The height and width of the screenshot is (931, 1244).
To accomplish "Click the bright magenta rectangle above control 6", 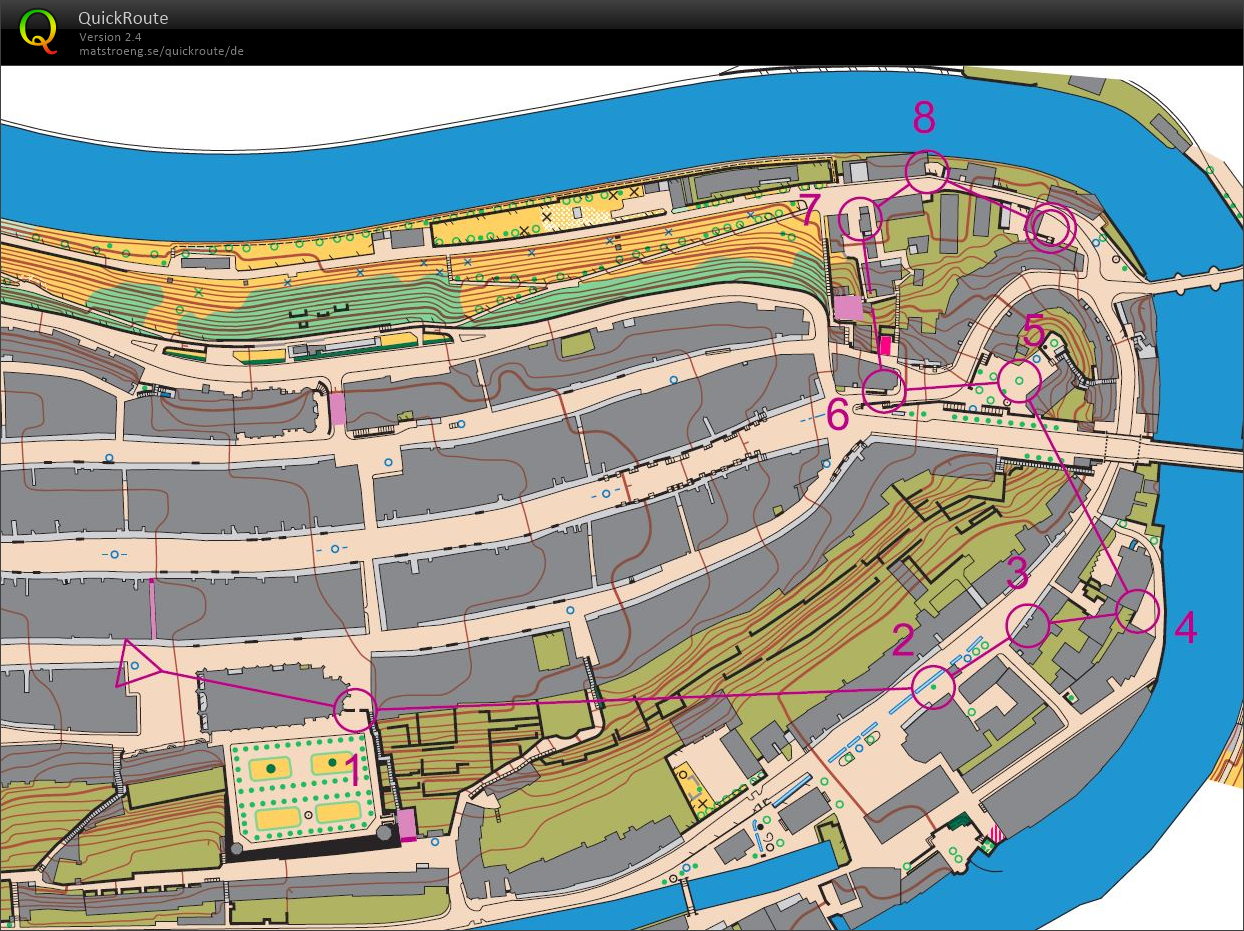I will tap(884, 347).
